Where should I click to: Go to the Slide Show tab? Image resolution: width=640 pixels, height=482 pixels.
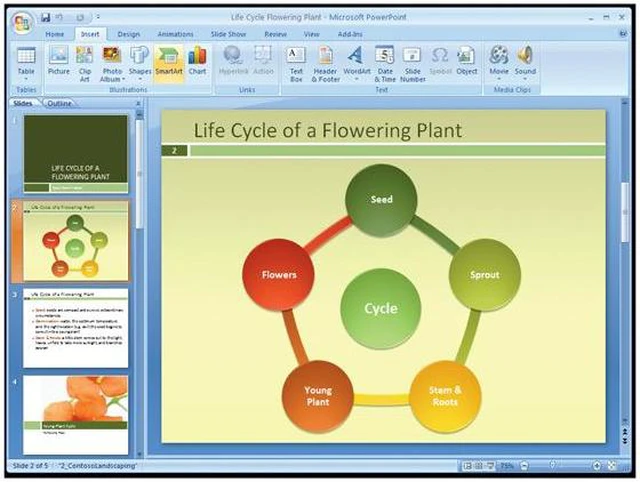(x=229, y=34)
